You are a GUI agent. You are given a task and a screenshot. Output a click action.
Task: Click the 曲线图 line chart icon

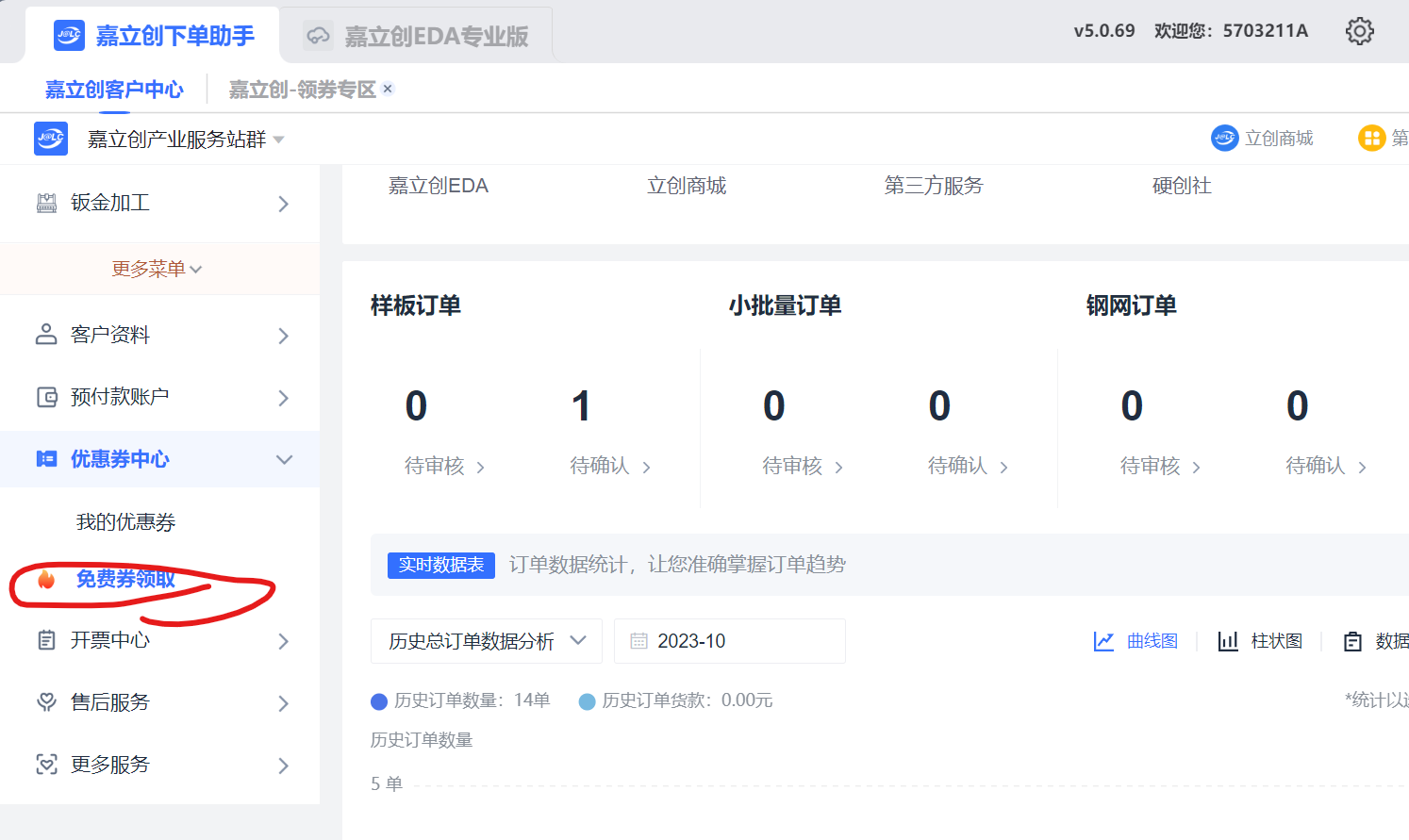tap(1103, 641)
